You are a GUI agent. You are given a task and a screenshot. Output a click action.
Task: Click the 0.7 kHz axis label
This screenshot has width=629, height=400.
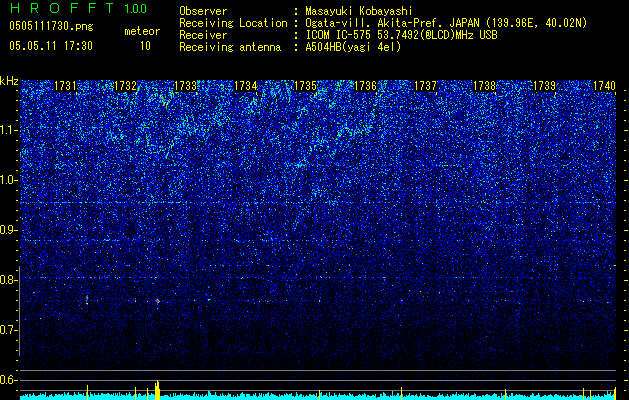(x=9, y=330)
